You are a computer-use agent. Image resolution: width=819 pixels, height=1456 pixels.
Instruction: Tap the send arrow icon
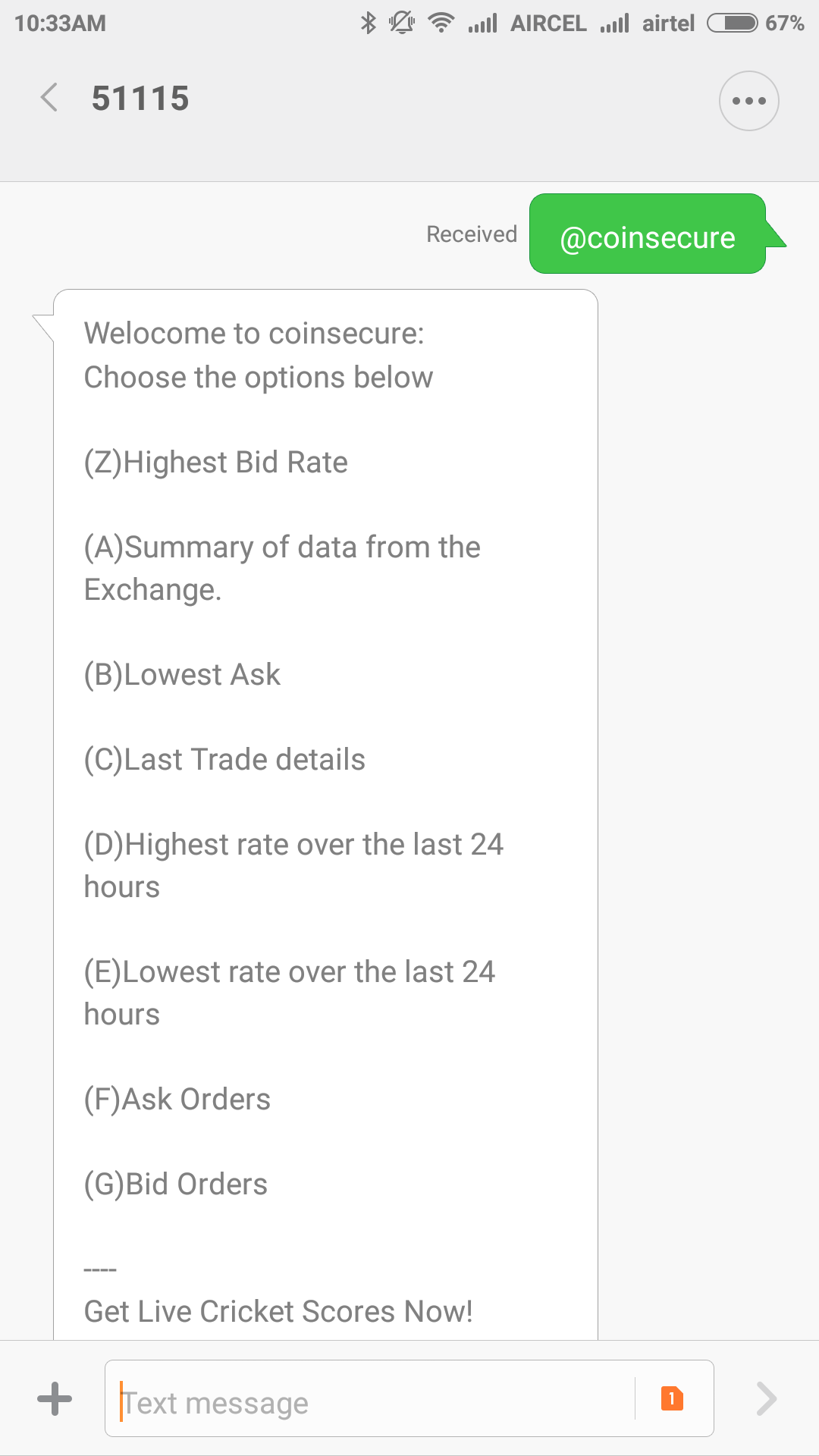click(x=767, y=1398)
